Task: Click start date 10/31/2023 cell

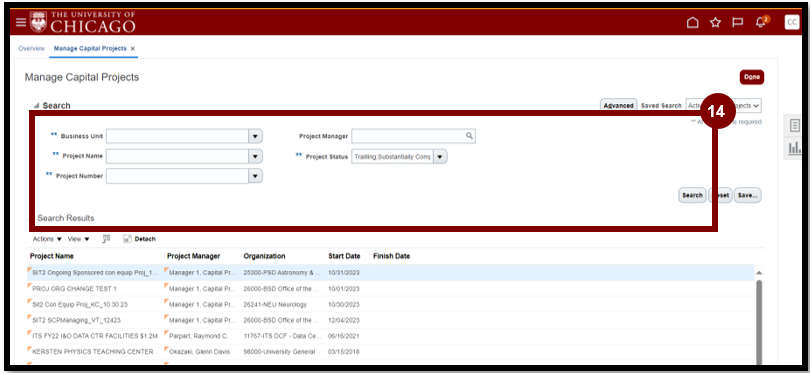Action: tap(344, 273)
